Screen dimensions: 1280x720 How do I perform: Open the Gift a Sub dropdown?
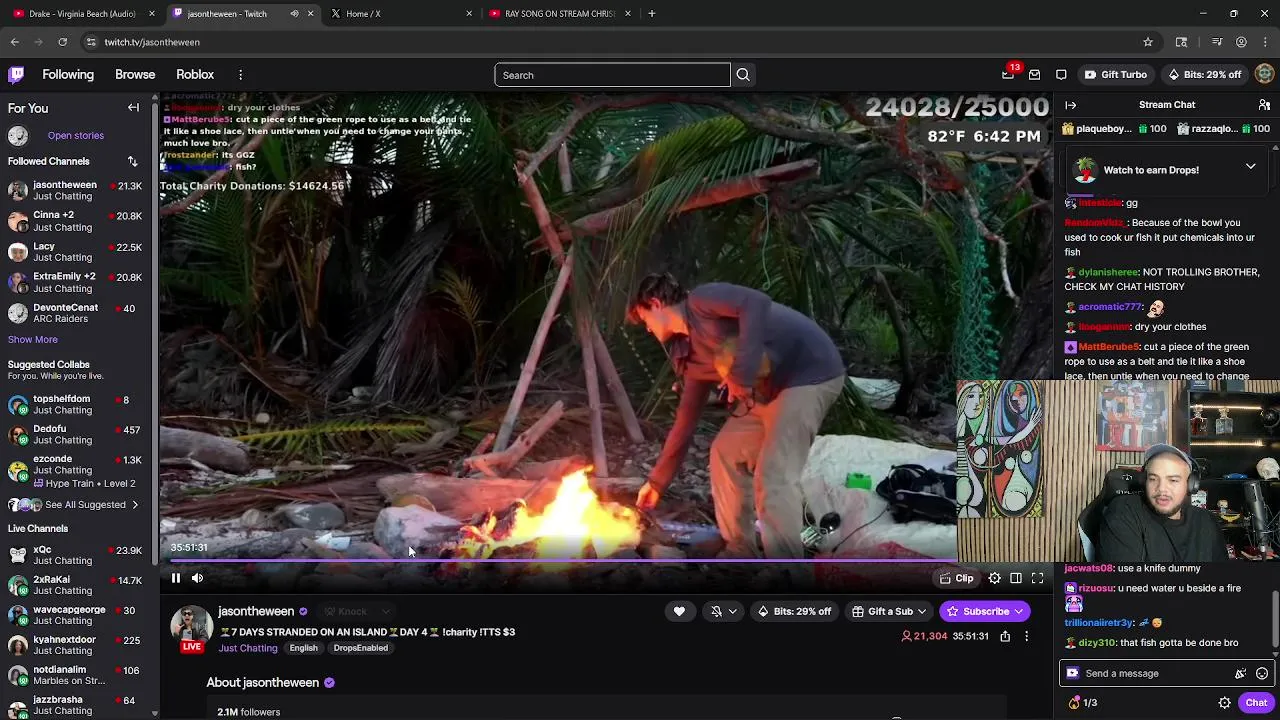point(889,611)
